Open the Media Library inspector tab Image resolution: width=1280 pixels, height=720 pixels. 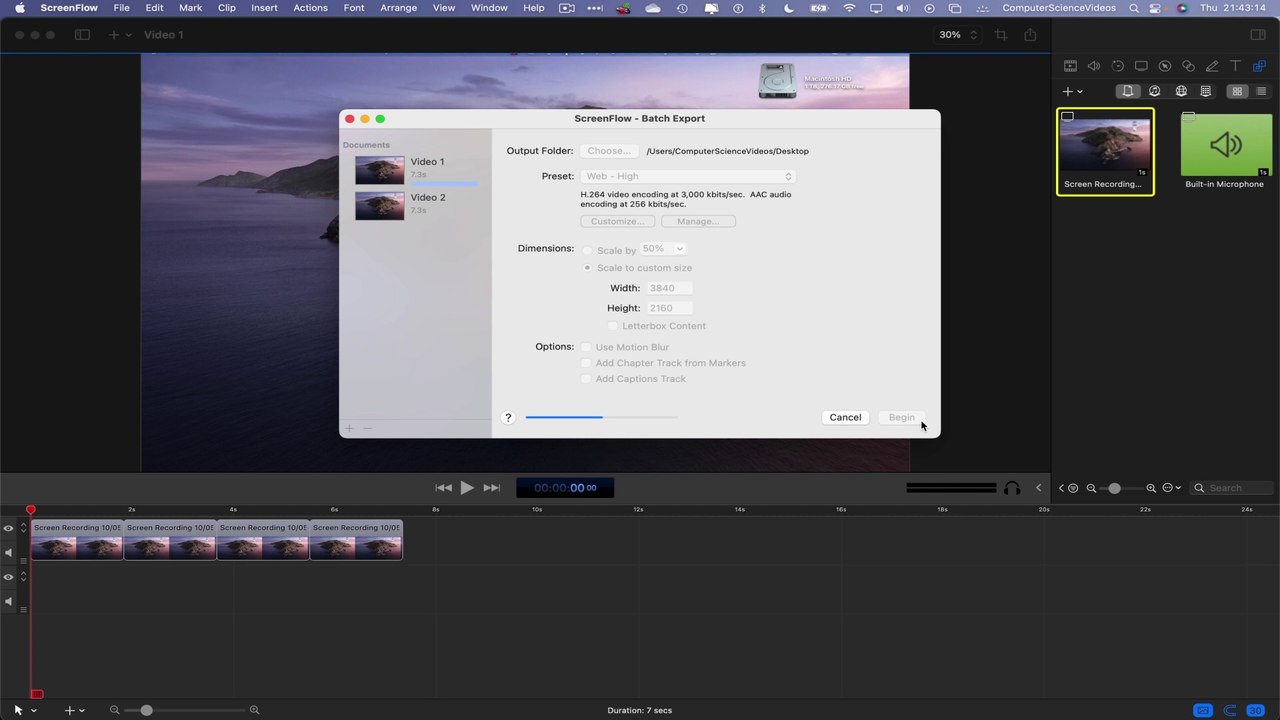tap(1259, 66)
